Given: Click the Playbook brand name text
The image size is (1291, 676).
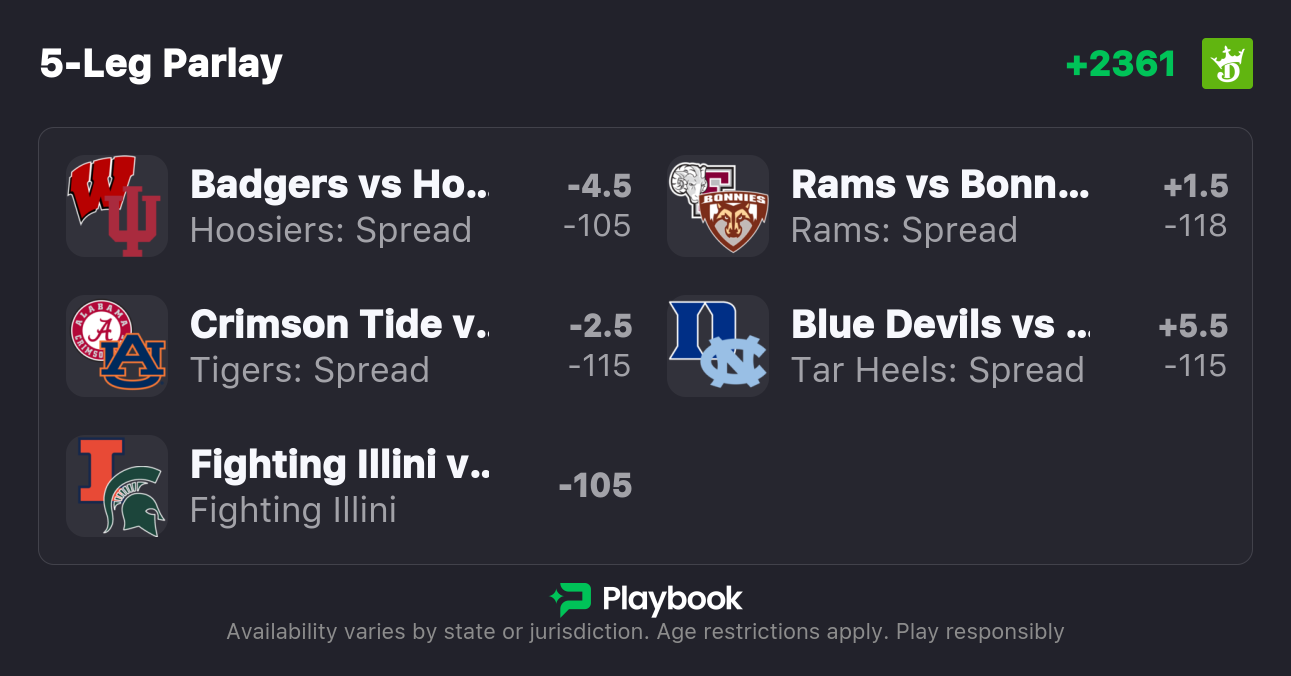Looking at the screenshot, I should click(x=672, y=599).
